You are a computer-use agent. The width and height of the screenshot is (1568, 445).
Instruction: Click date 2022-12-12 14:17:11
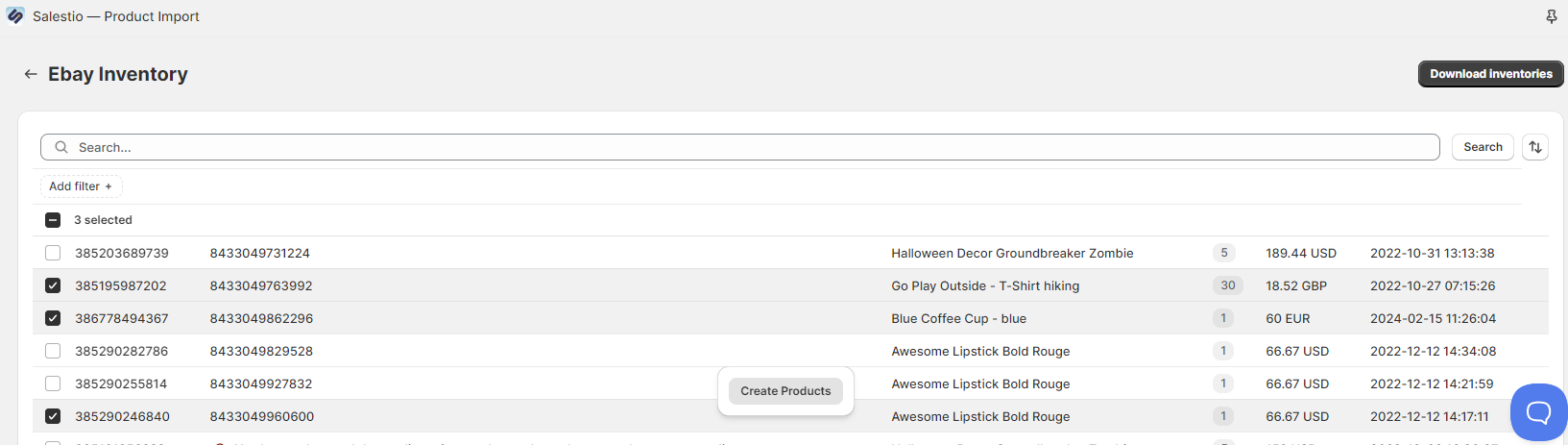pyautogui.click(x=1430, y=416)
